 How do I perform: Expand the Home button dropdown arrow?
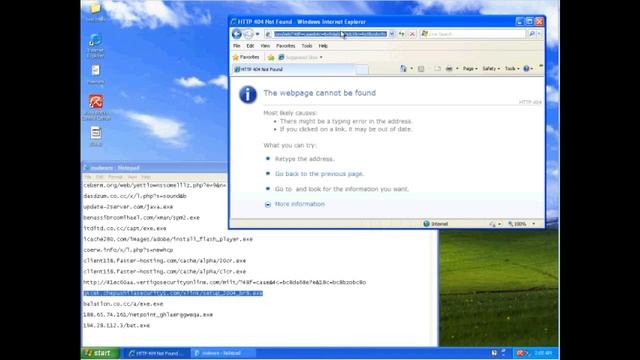(x=411, y=69)
